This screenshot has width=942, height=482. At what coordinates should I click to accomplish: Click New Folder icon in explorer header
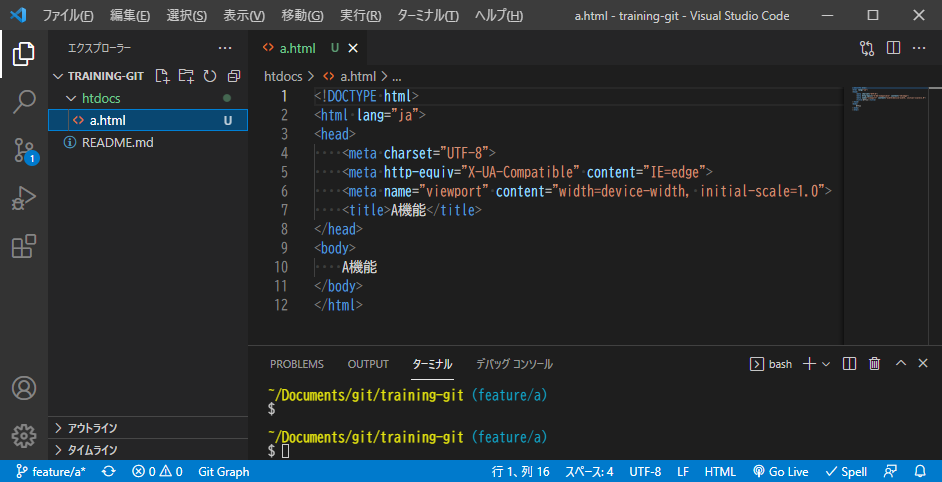click(x=186, y=76)
